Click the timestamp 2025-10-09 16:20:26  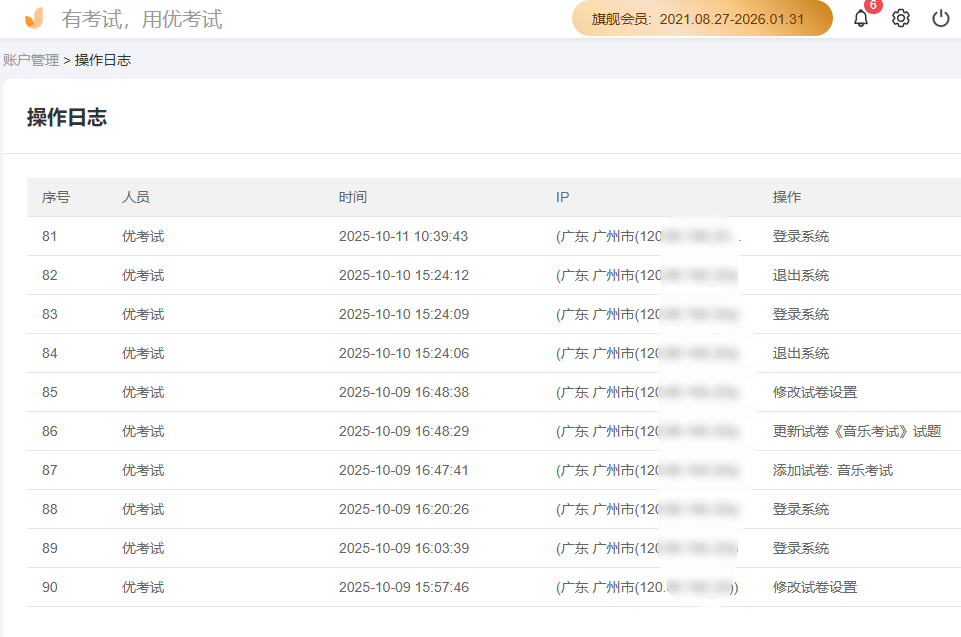(403, 510)
